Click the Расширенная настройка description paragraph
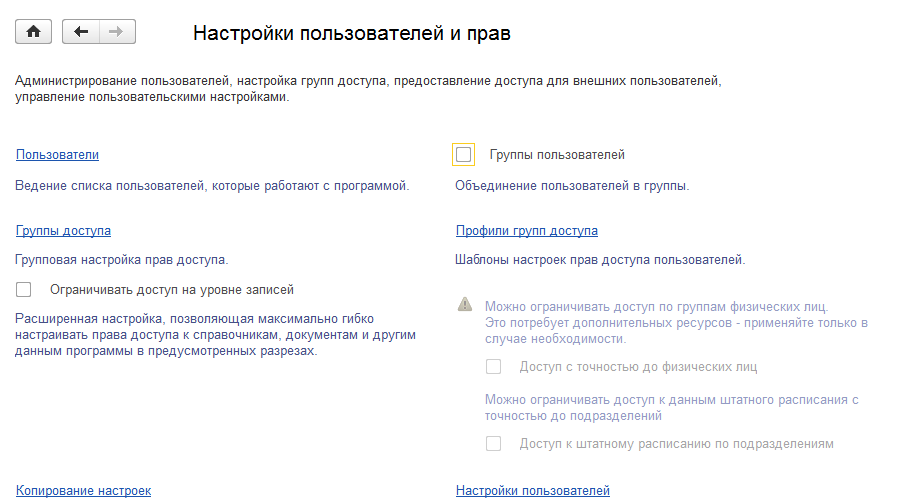 pos(215,334)
